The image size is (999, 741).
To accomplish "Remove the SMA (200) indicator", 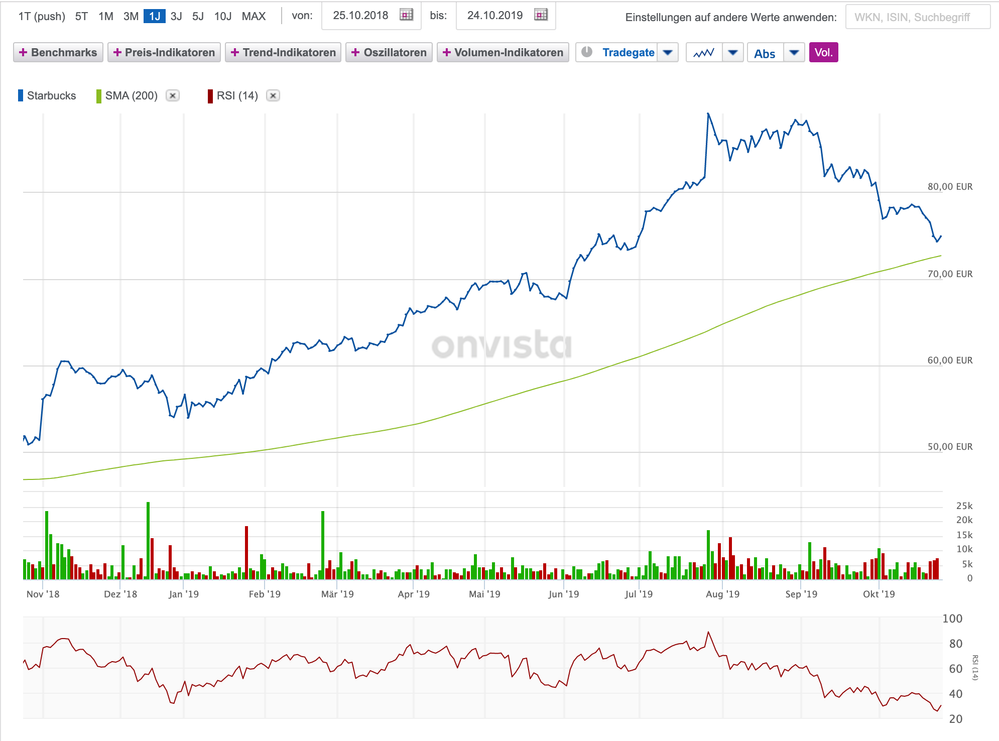I will (x=173, y=96).
